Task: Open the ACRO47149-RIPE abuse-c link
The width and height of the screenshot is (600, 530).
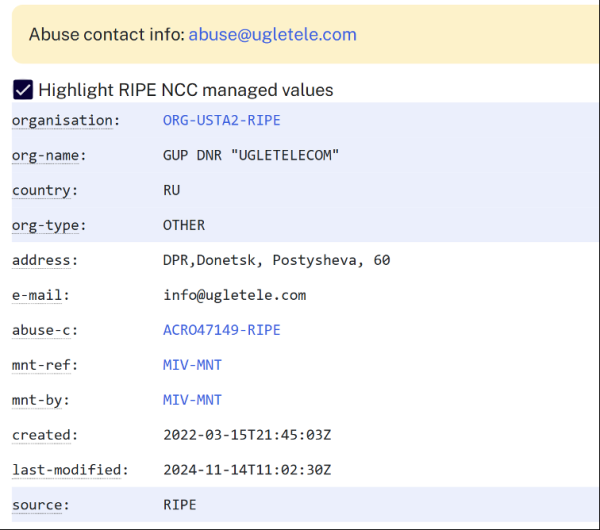Action: coord(221,330)
